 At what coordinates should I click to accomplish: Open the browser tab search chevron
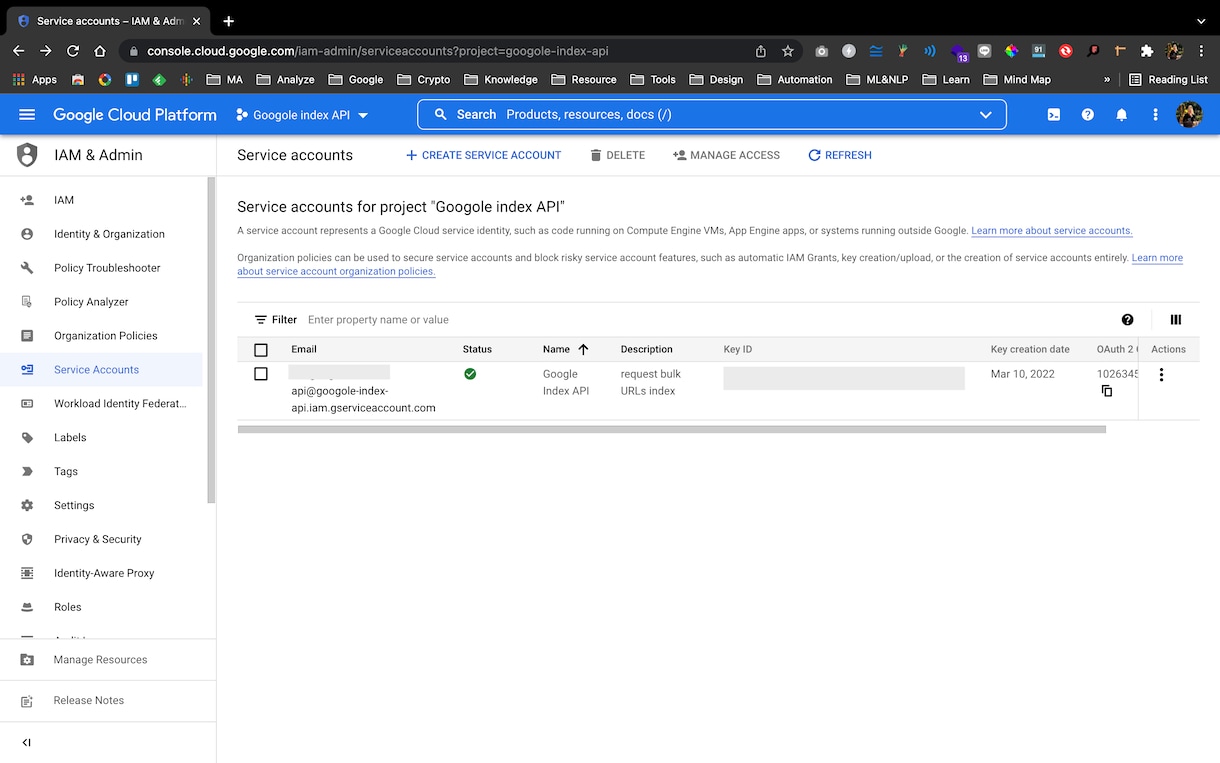tap(1201, 21)
